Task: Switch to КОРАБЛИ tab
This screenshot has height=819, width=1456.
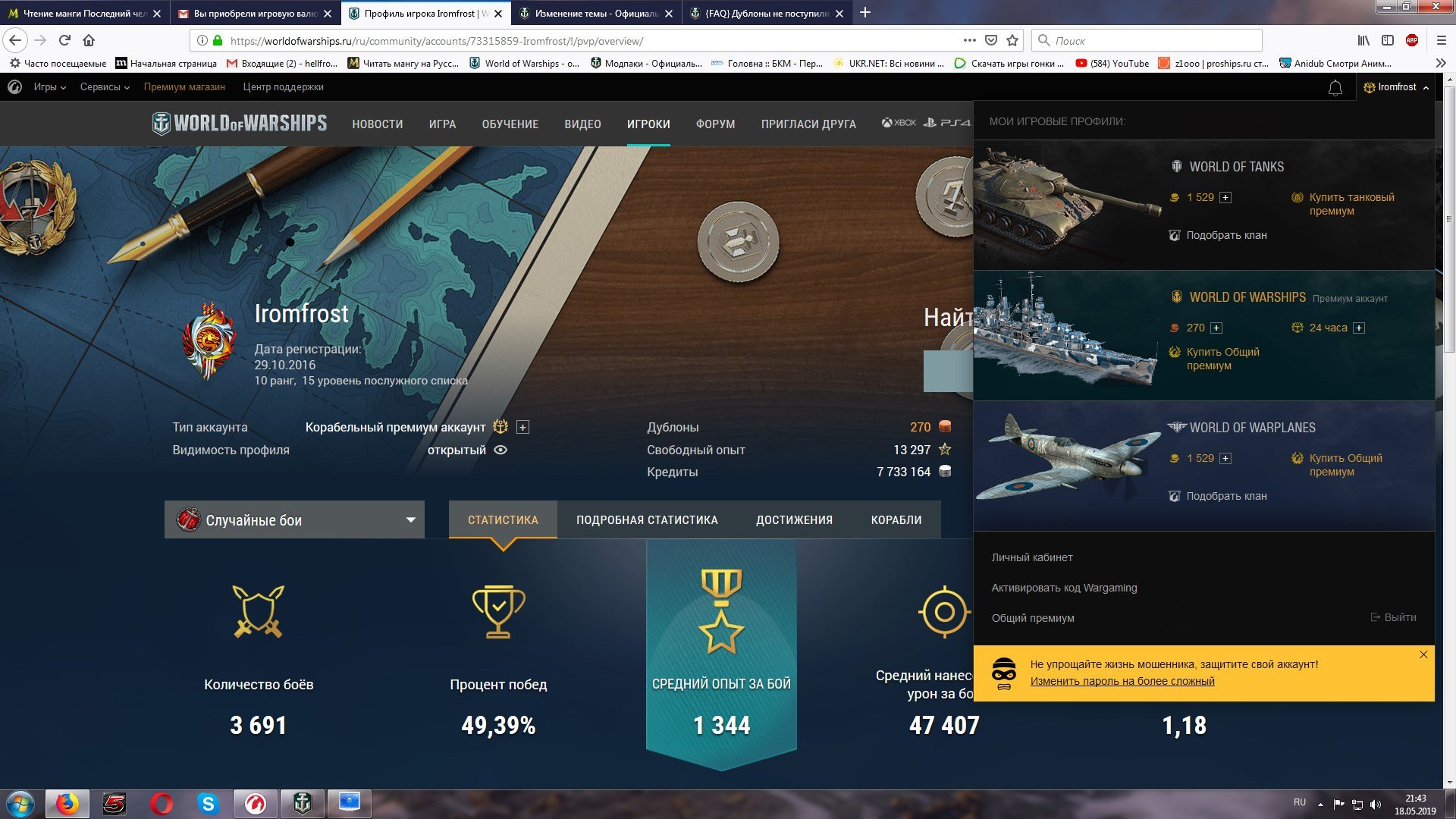Action: click(896, 520)
